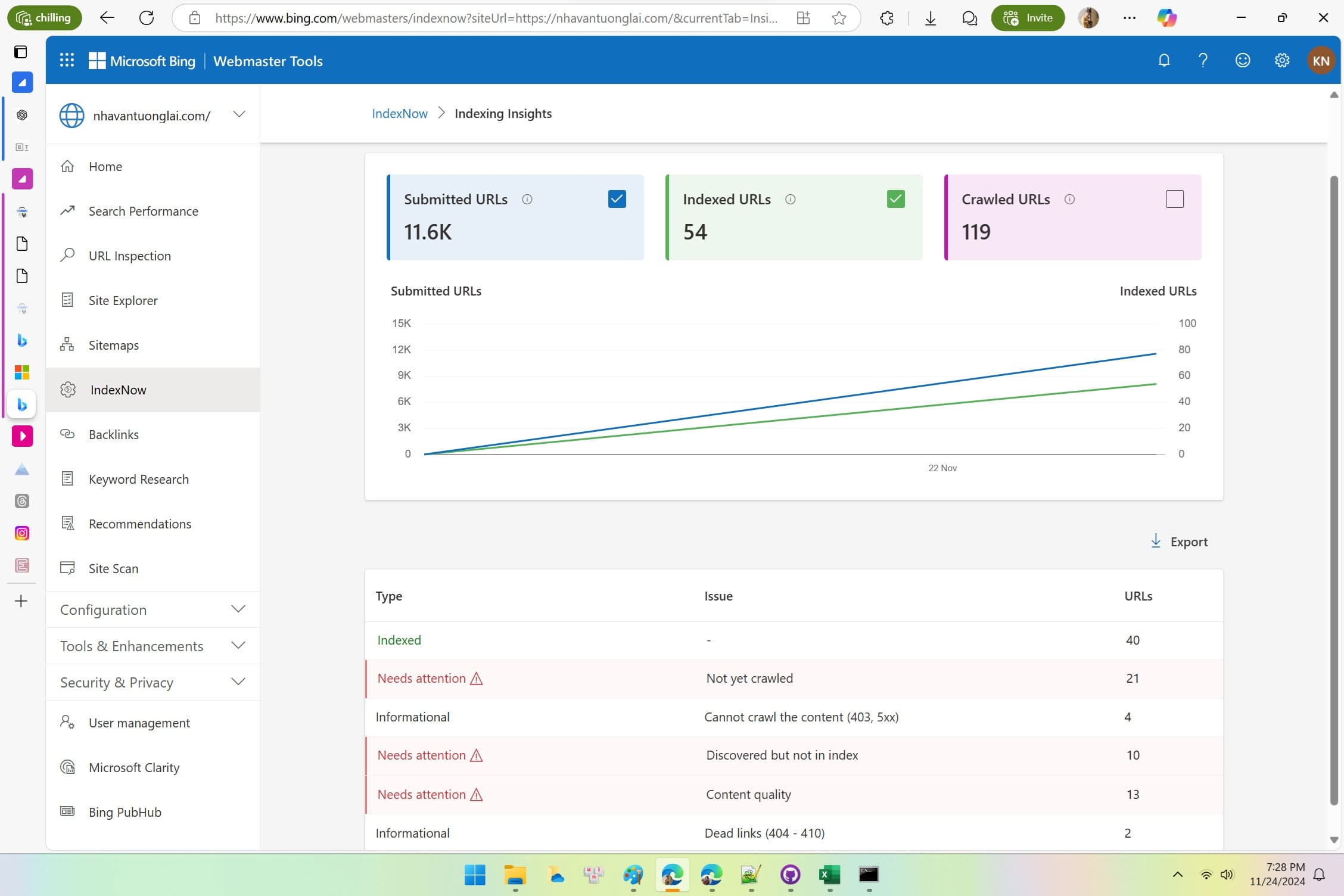Open Webmaster Tools settings gear
Viewport: 1344px width, 896px height.
pyautogui.click(x=1282, y=60)
